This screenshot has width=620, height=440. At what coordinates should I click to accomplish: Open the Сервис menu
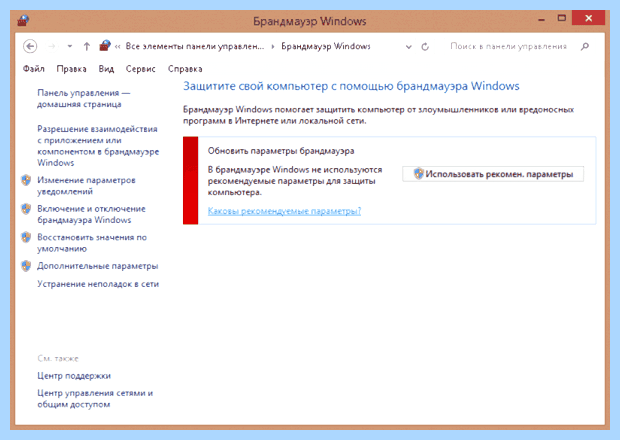coord(141,69)
